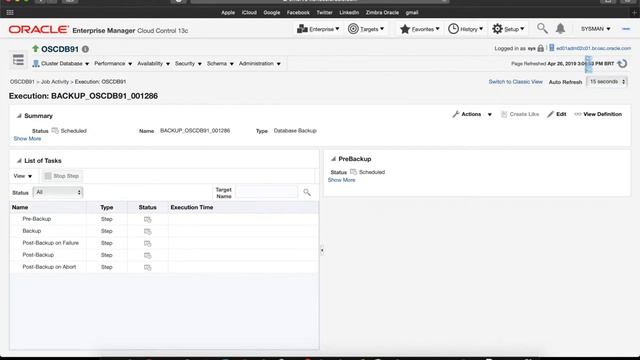640x360 pixels.
Task: Click Post-Backup on Failure status icon
Action: [x=147, y=244]
